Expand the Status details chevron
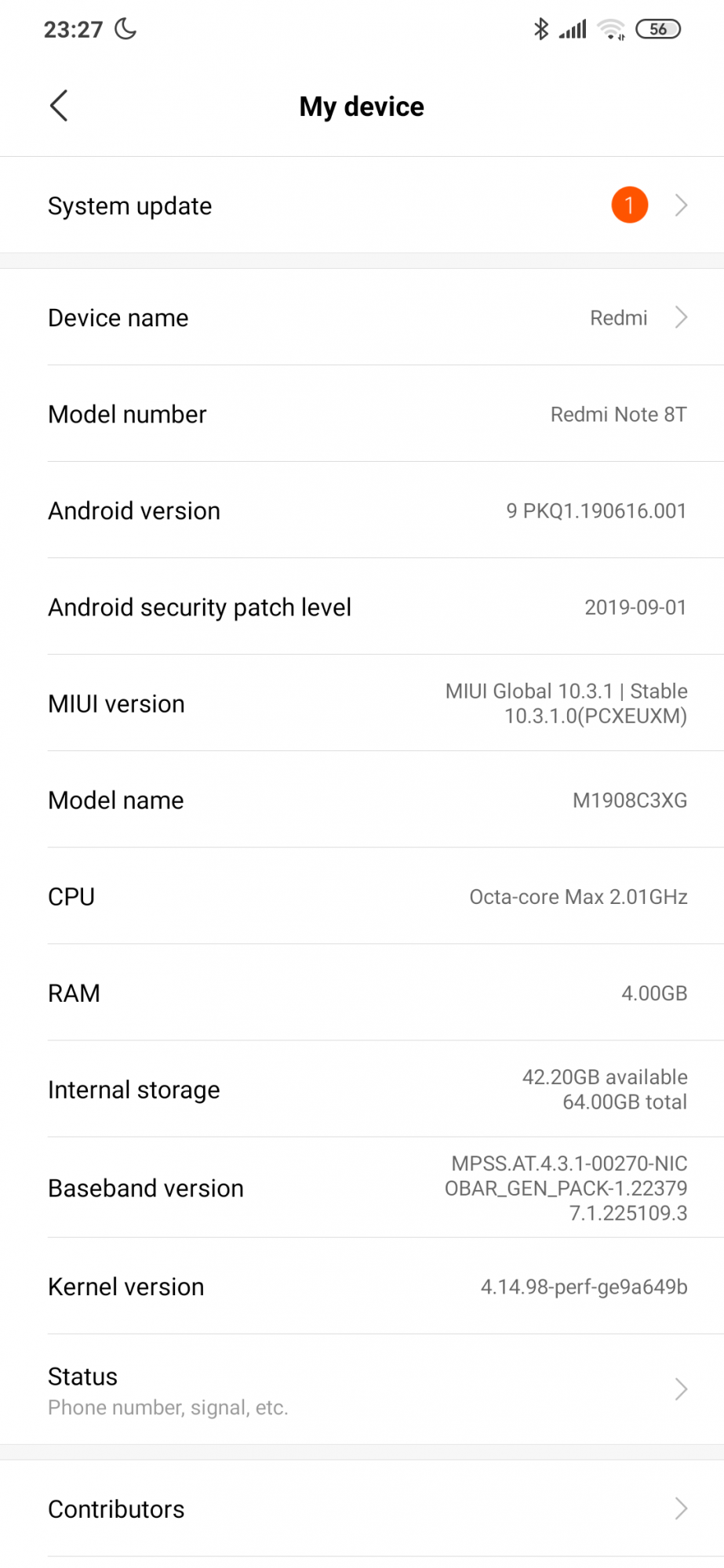This screenshot has width=724, height=1568. [x=681, y=1389]
